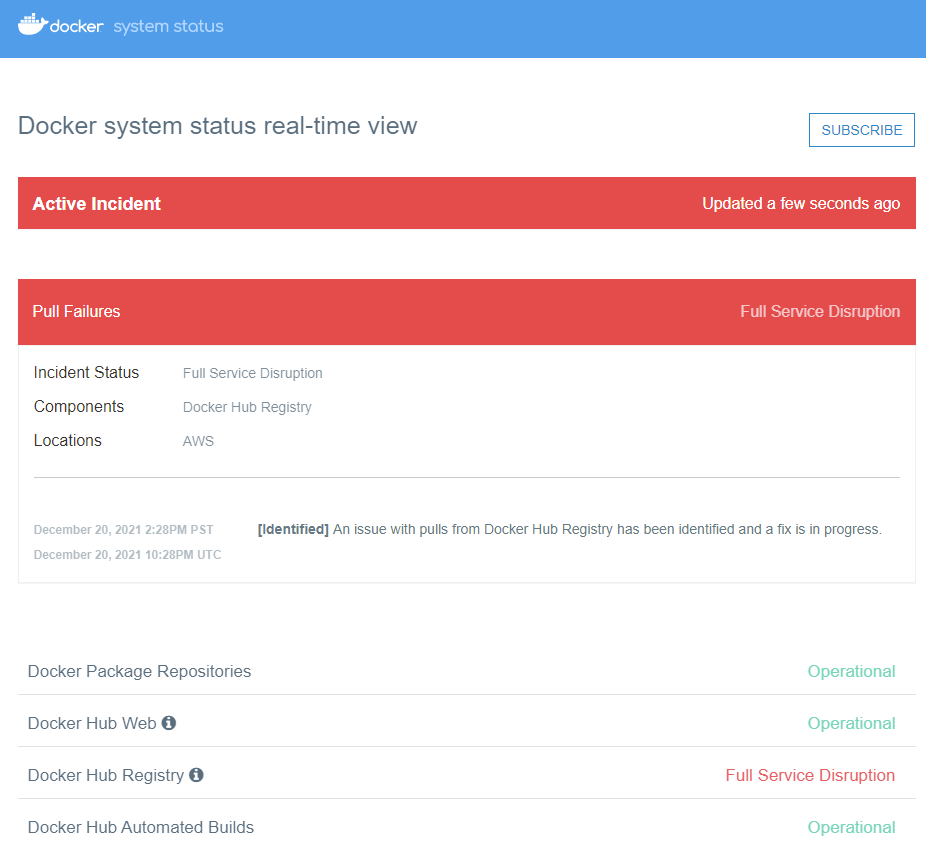Select the Docker Package Repositories row
Image resolution: width=926 pixels, height=850 pixels.
467,672
